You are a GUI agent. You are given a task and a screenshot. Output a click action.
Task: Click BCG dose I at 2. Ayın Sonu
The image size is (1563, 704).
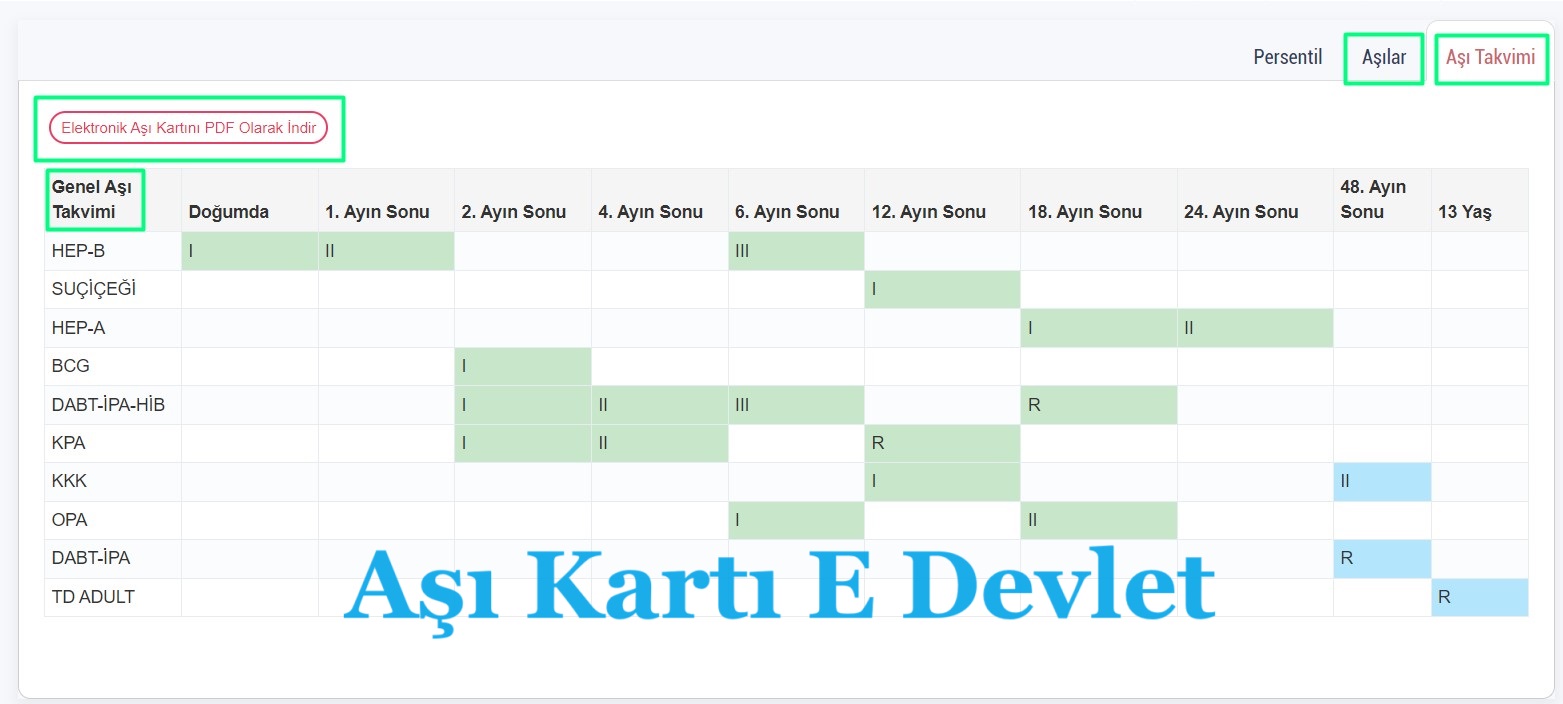[523, 366]
